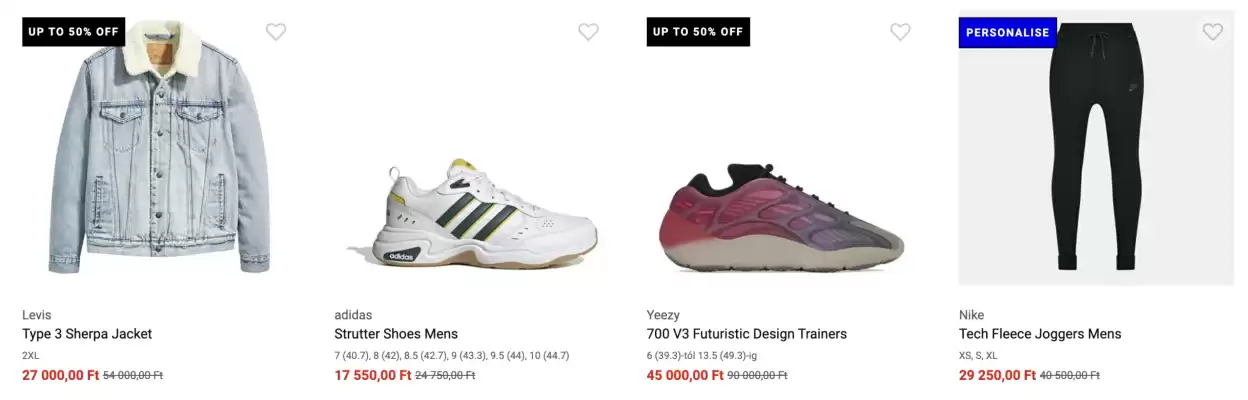Open the Yeezy 700 V3 trainer image
This screenshot has height=400, width=1248.
[781, 217]
